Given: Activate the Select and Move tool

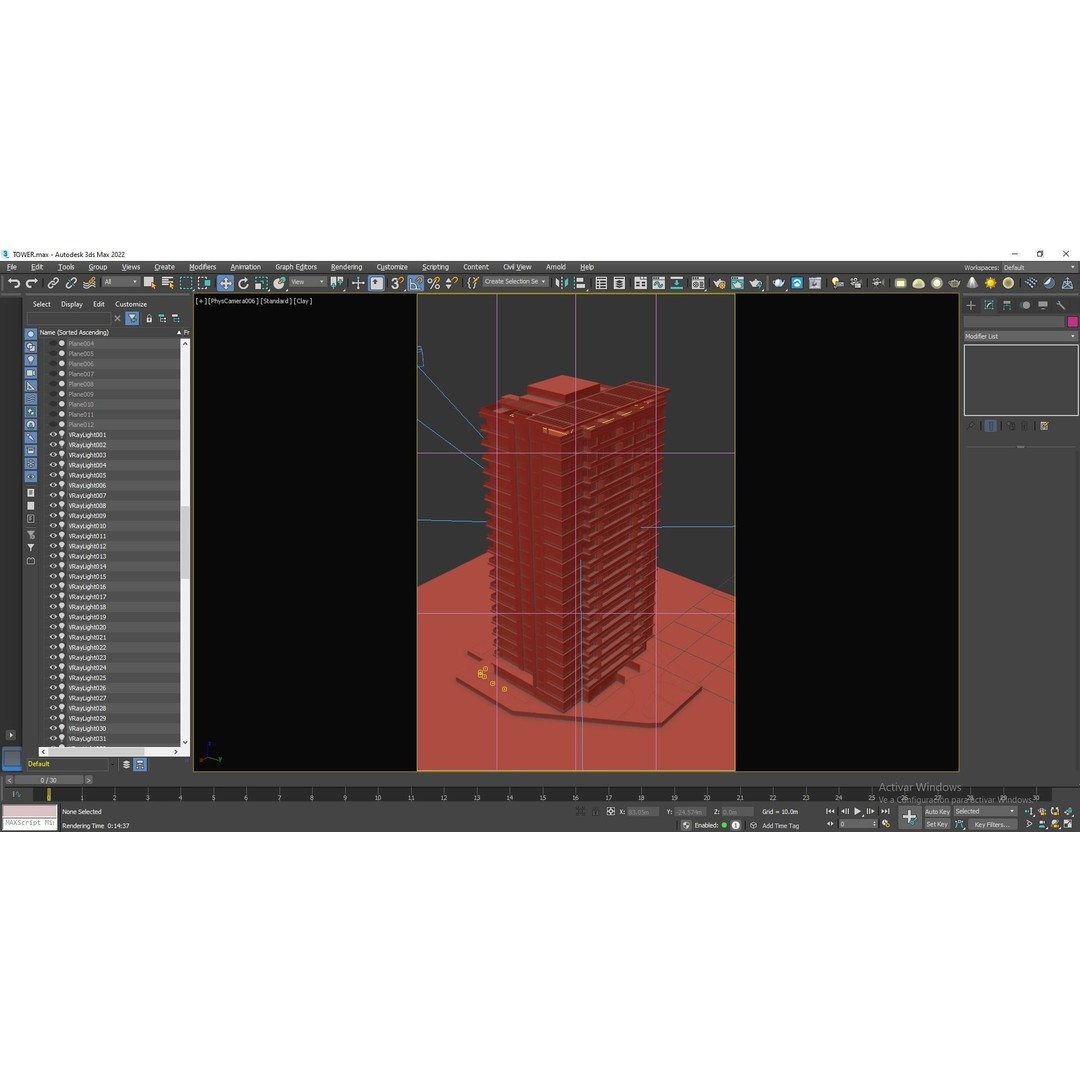Looking at the screenshot, I should click(x=225, y=283).
